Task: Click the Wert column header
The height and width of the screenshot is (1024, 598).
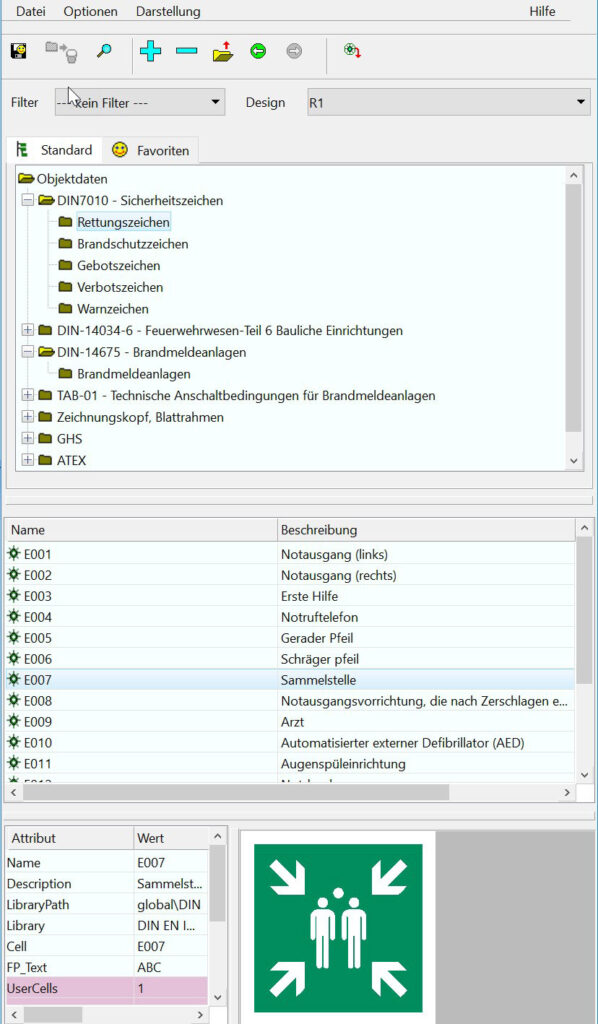Action: pos(170,838)
